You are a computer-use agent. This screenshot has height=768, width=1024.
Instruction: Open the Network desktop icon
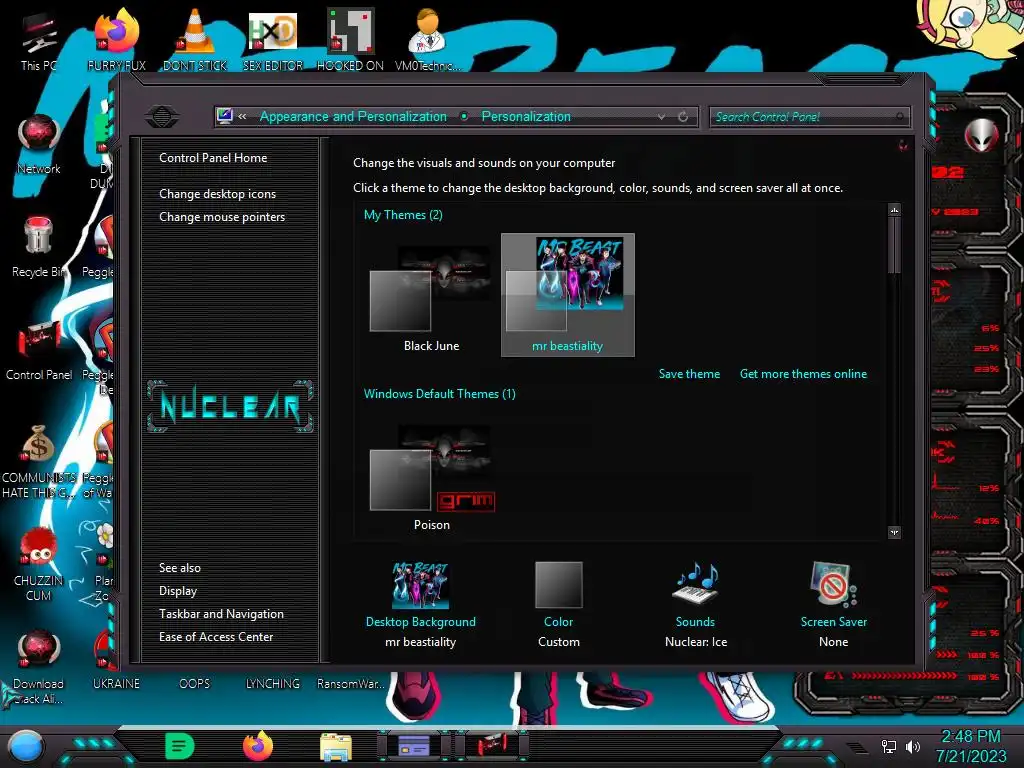pos(39,145)
